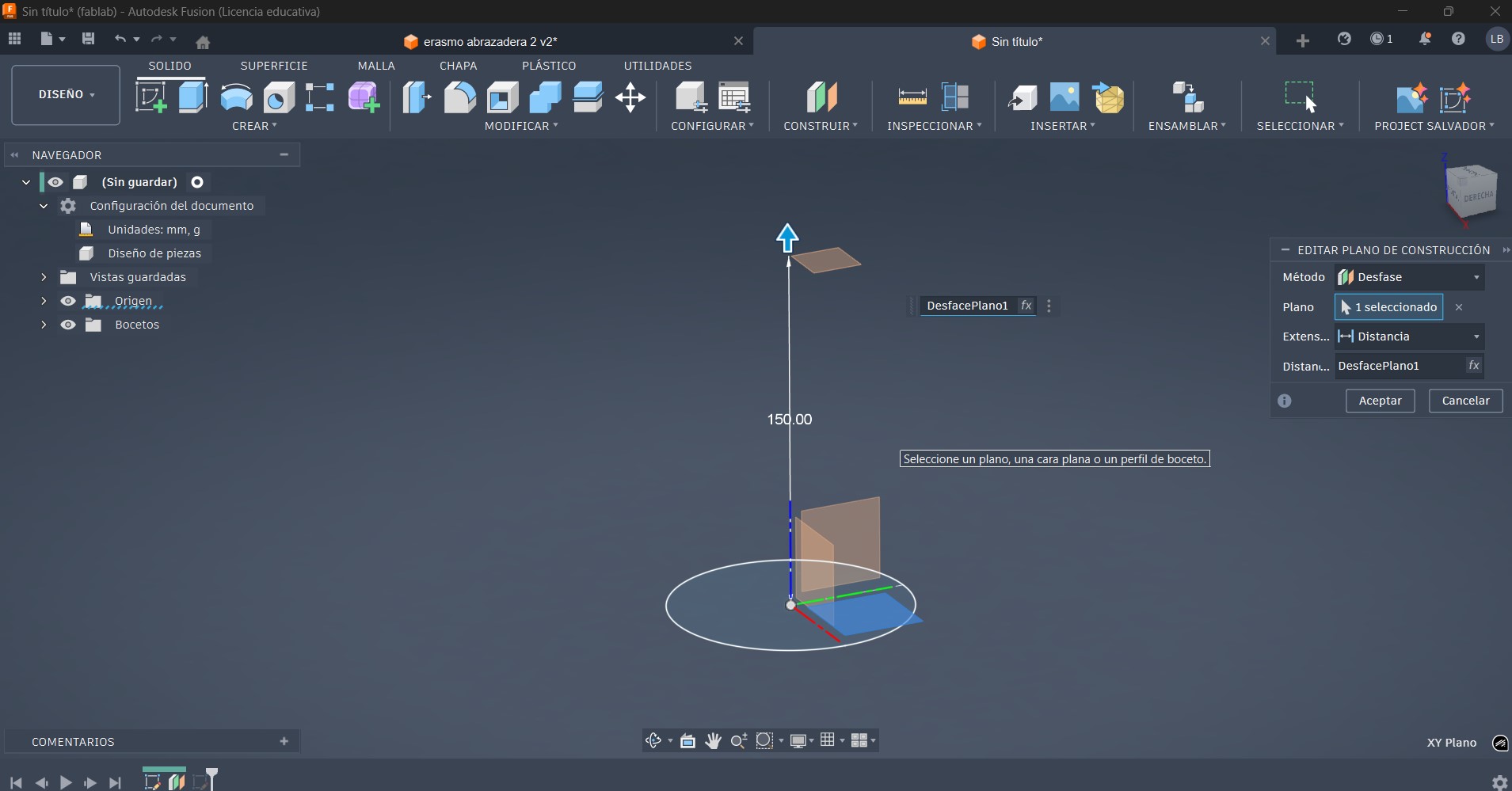Open the notifications bell
Image resolution: width=1512 pixels, height=791 pixels.
1424,39
